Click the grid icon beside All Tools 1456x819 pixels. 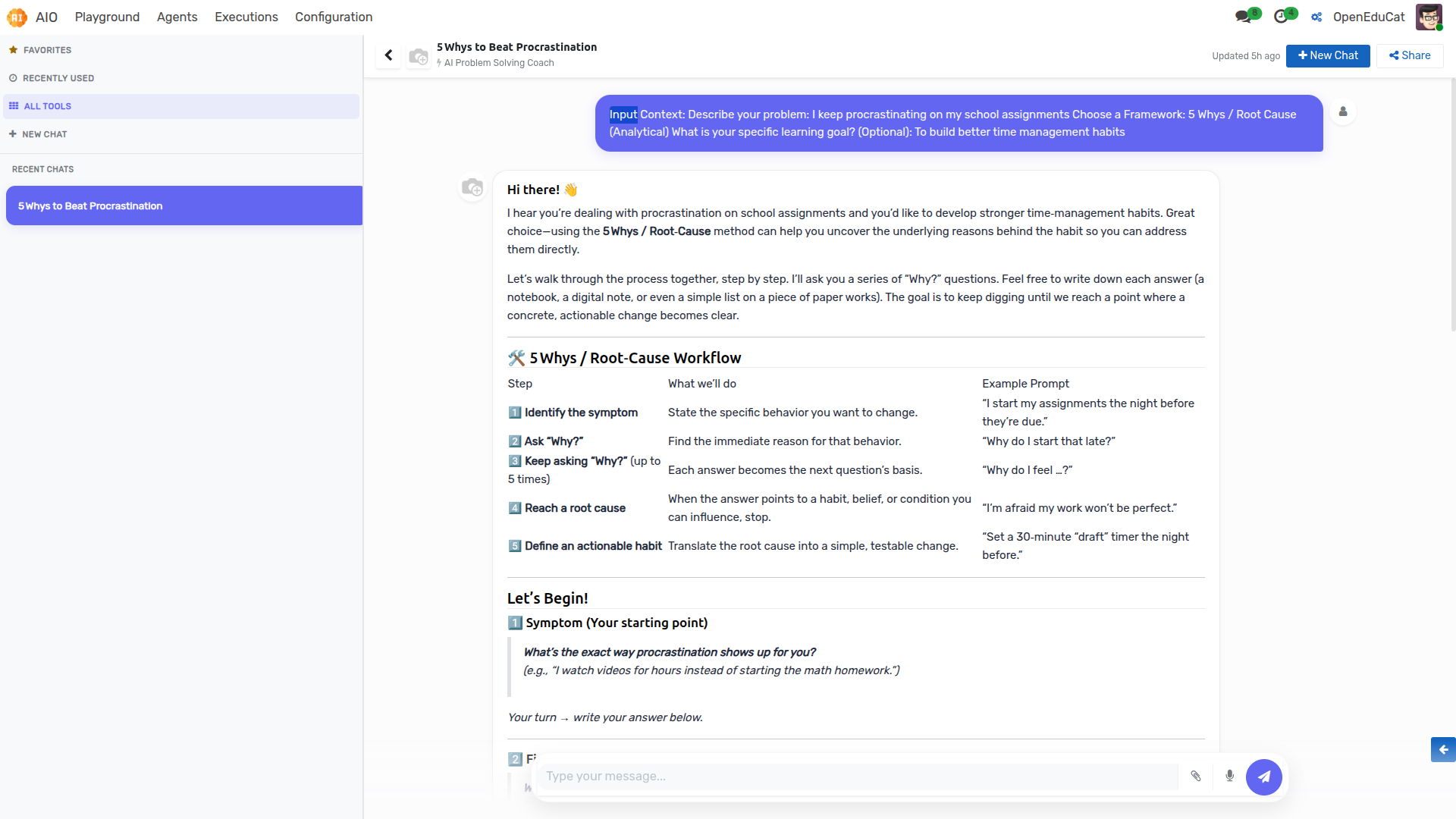pyautogui.click(x=14, y=106)
